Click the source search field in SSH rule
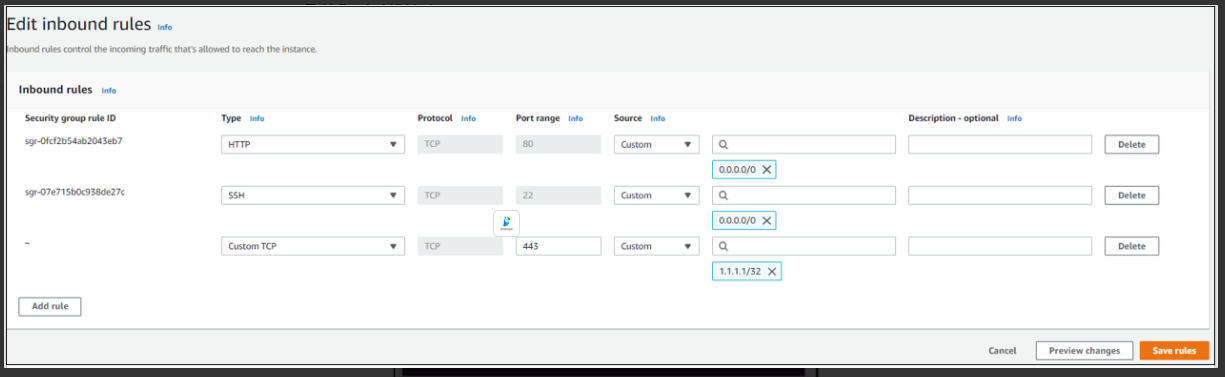 [804, 195]
